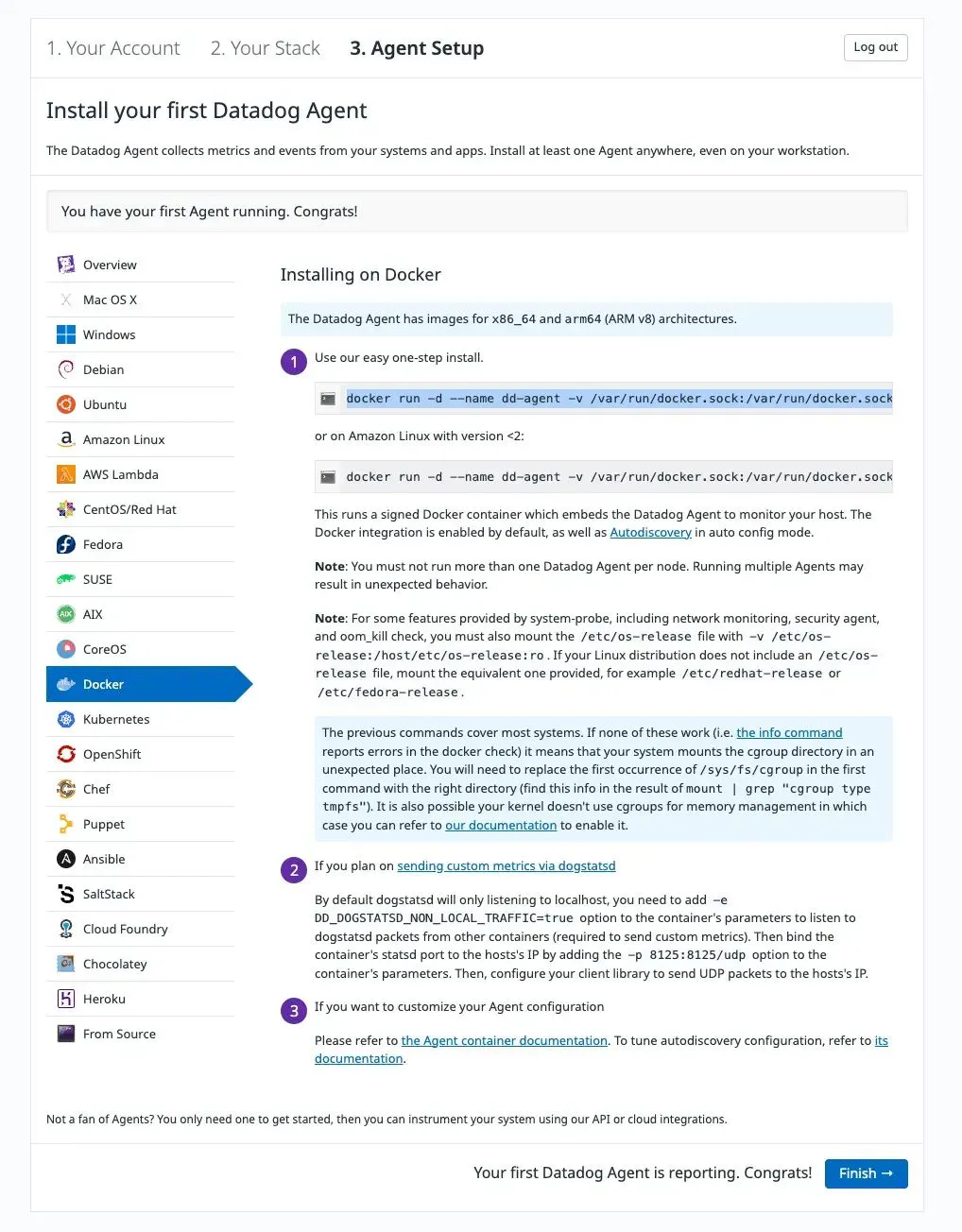The image size is (962, 1232).
Task: Open the Heroku platform icon
Action: 66,1000
